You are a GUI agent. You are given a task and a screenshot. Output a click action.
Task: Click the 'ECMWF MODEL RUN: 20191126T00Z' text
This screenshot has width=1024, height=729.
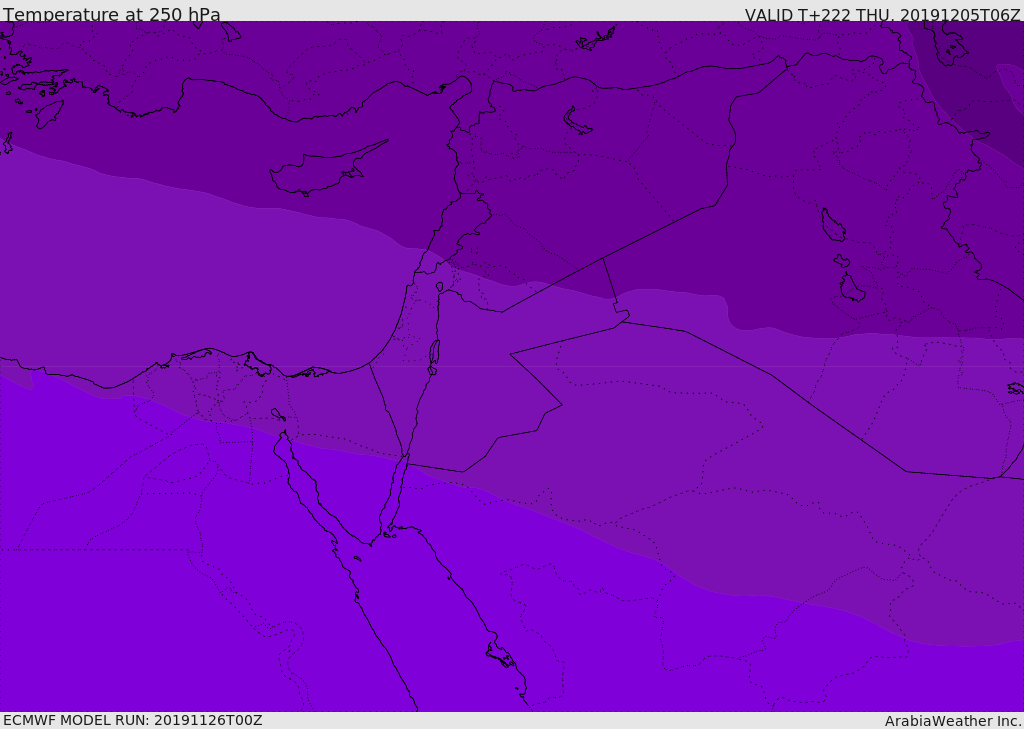(133, 720)
